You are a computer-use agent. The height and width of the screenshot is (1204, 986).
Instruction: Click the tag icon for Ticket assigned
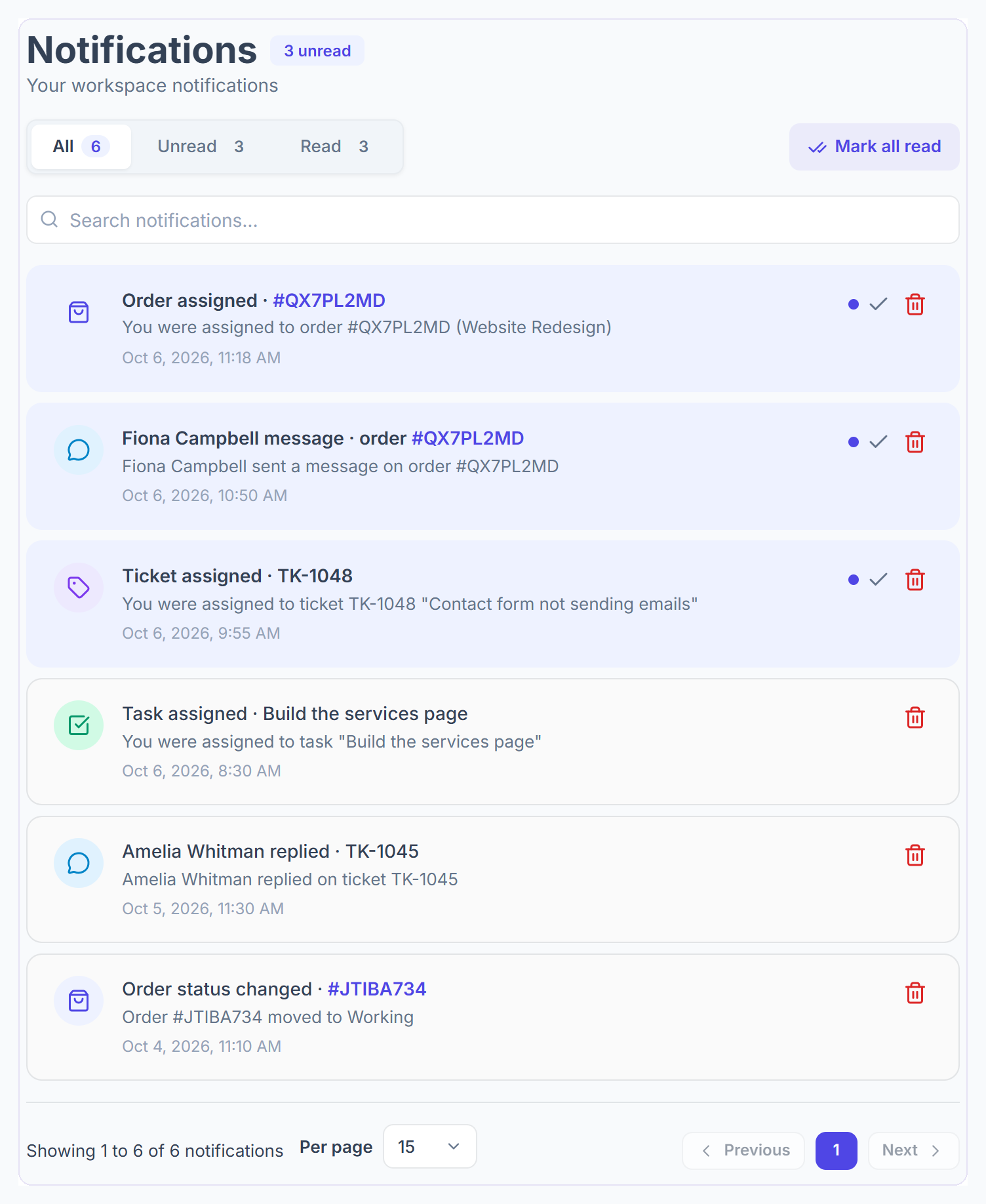coord(79,588)
